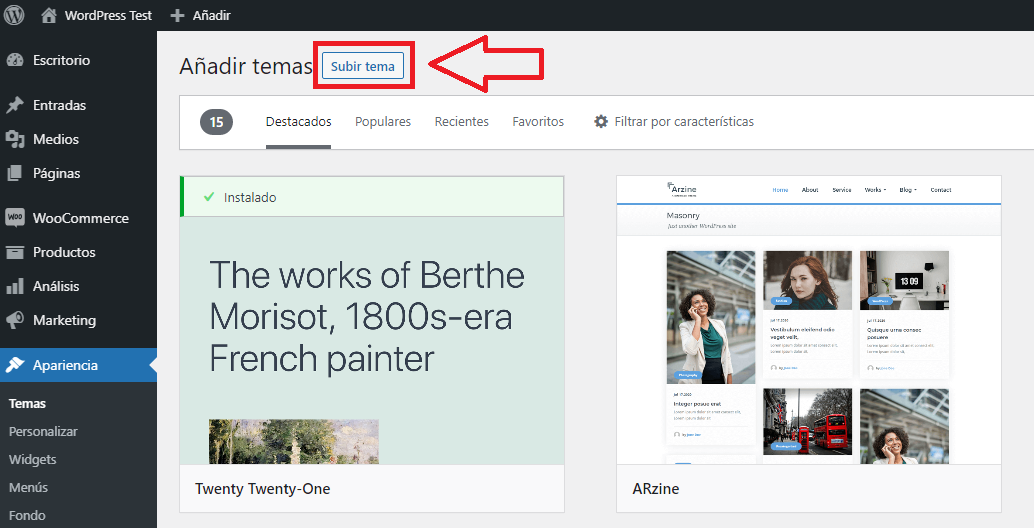Switch to the Favoritos tab
This screenshot has height=528, width=1034.
tap(538, 121)
